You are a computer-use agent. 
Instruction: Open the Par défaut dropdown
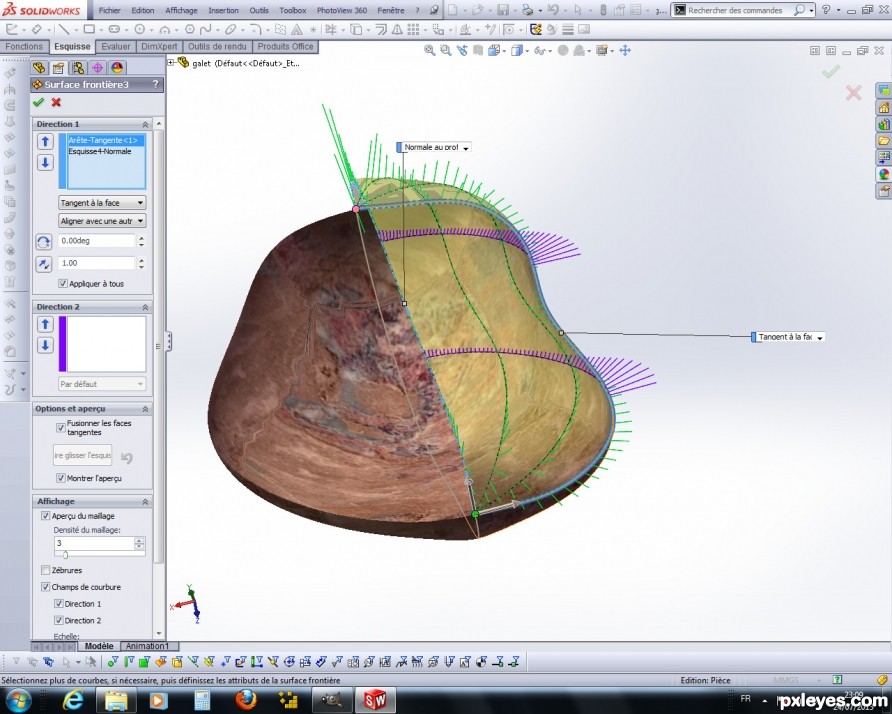[102, 384]
